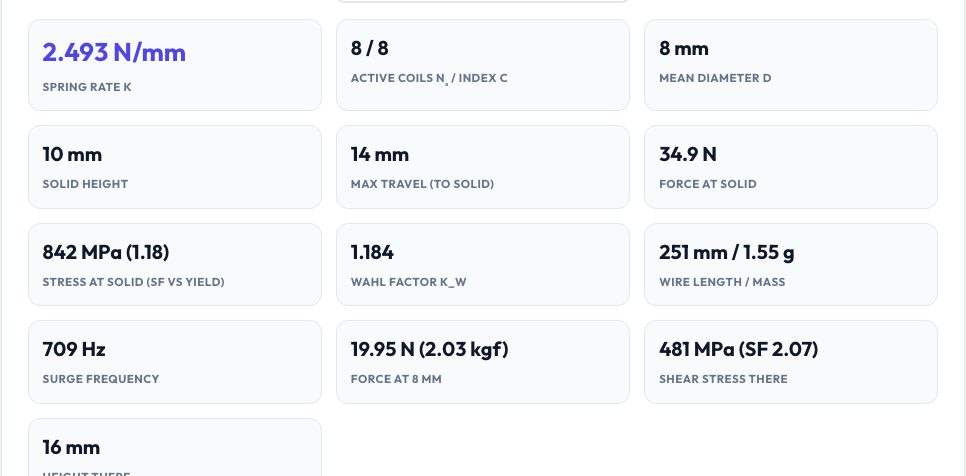Image resolution: width=966 pixels, height=476 pixels.
Task: Select the Spring Rate K card
Action: coord(175,65)
